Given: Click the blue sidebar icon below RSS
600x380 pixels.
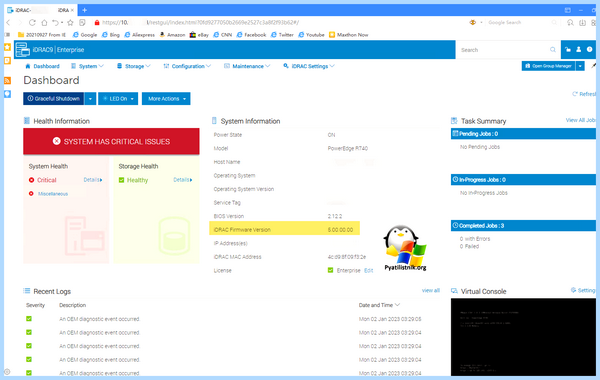Looking at the screenshot, I should (7, 94).
